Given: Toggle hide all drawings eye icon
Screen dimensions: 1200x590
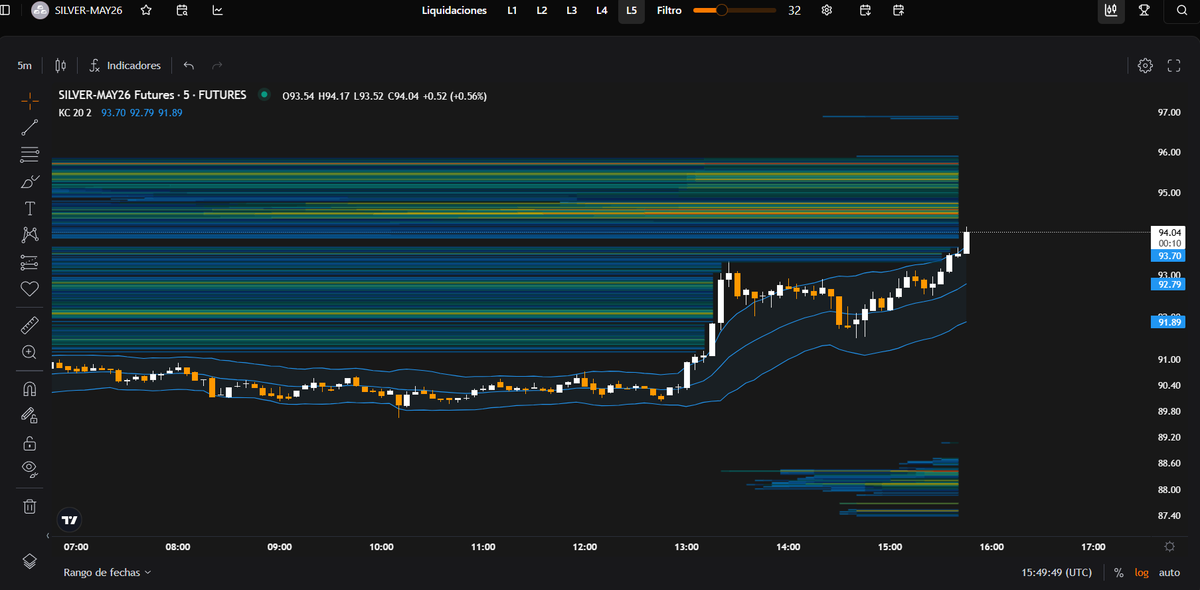Looking at the screenshot, I should 30,470.
